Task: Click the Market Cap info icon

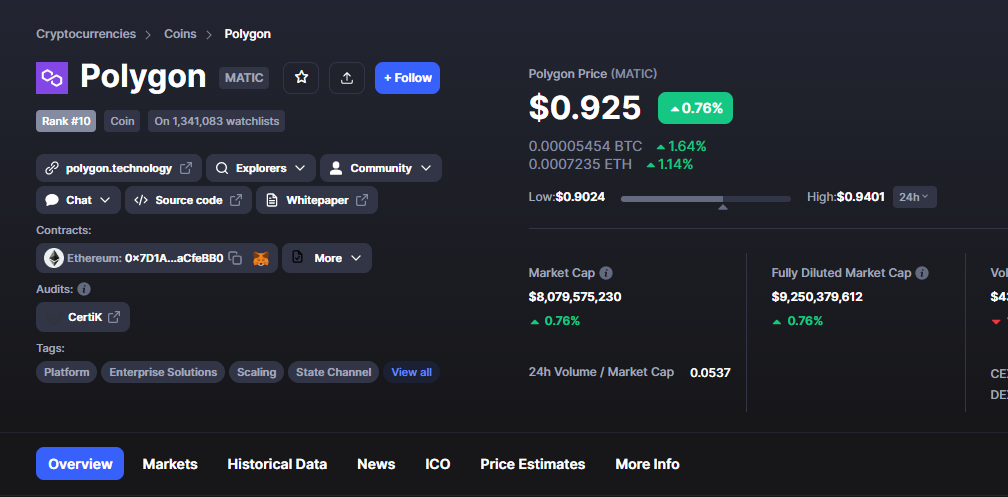Action: 606,273
